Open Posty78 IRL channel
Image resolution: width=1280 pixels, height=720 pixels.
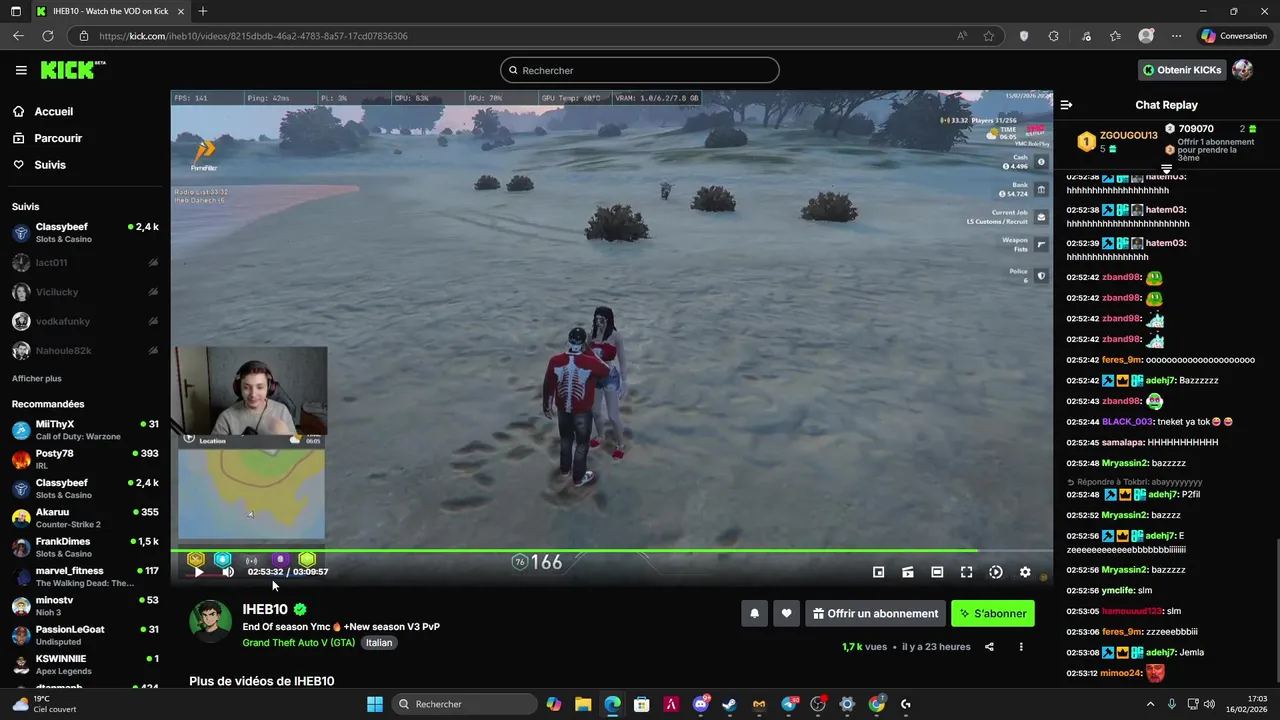pos(85,459)
